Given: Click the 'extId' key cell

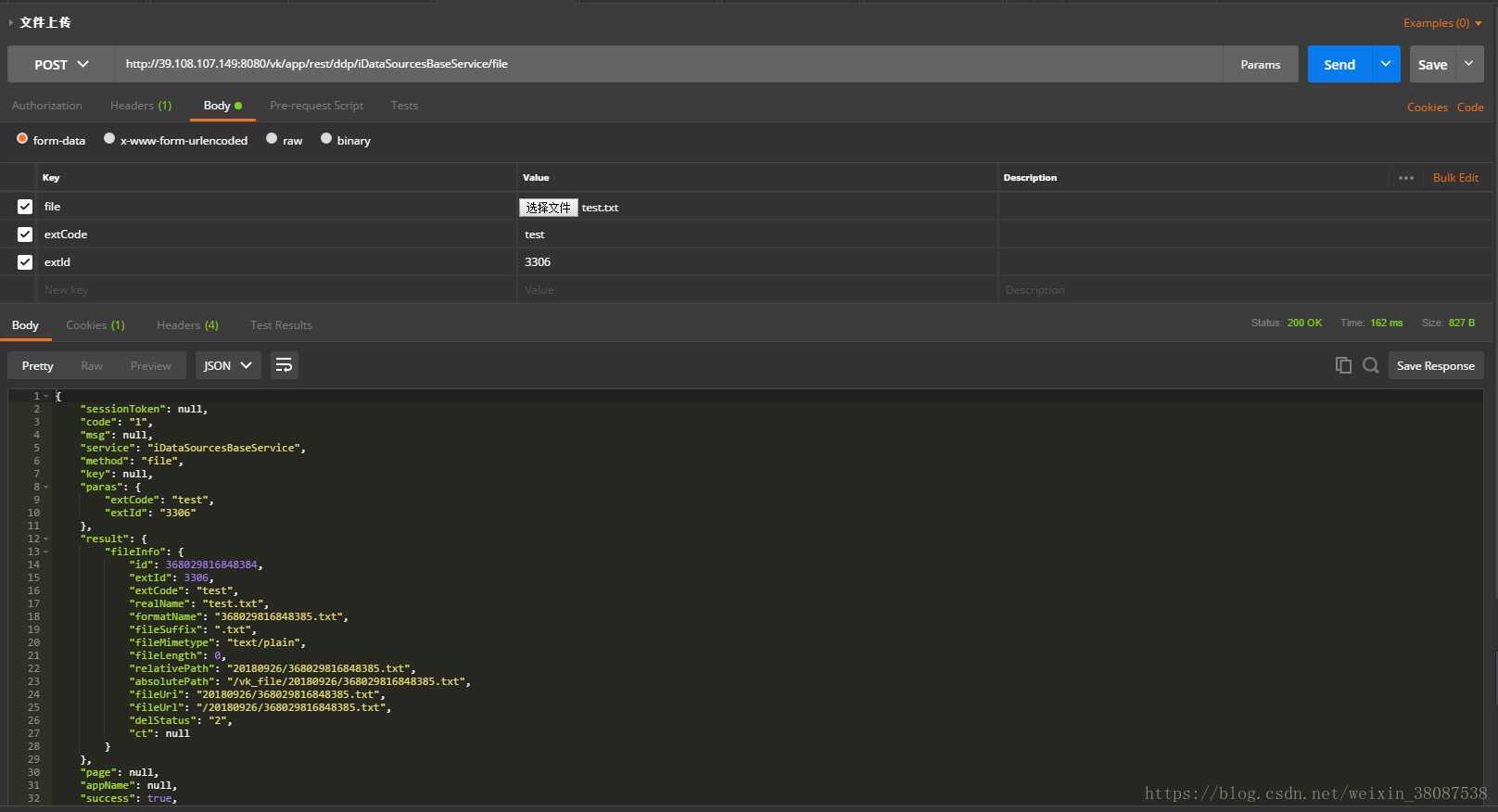Looking at the screenshot, I should [x=276, y=262].
